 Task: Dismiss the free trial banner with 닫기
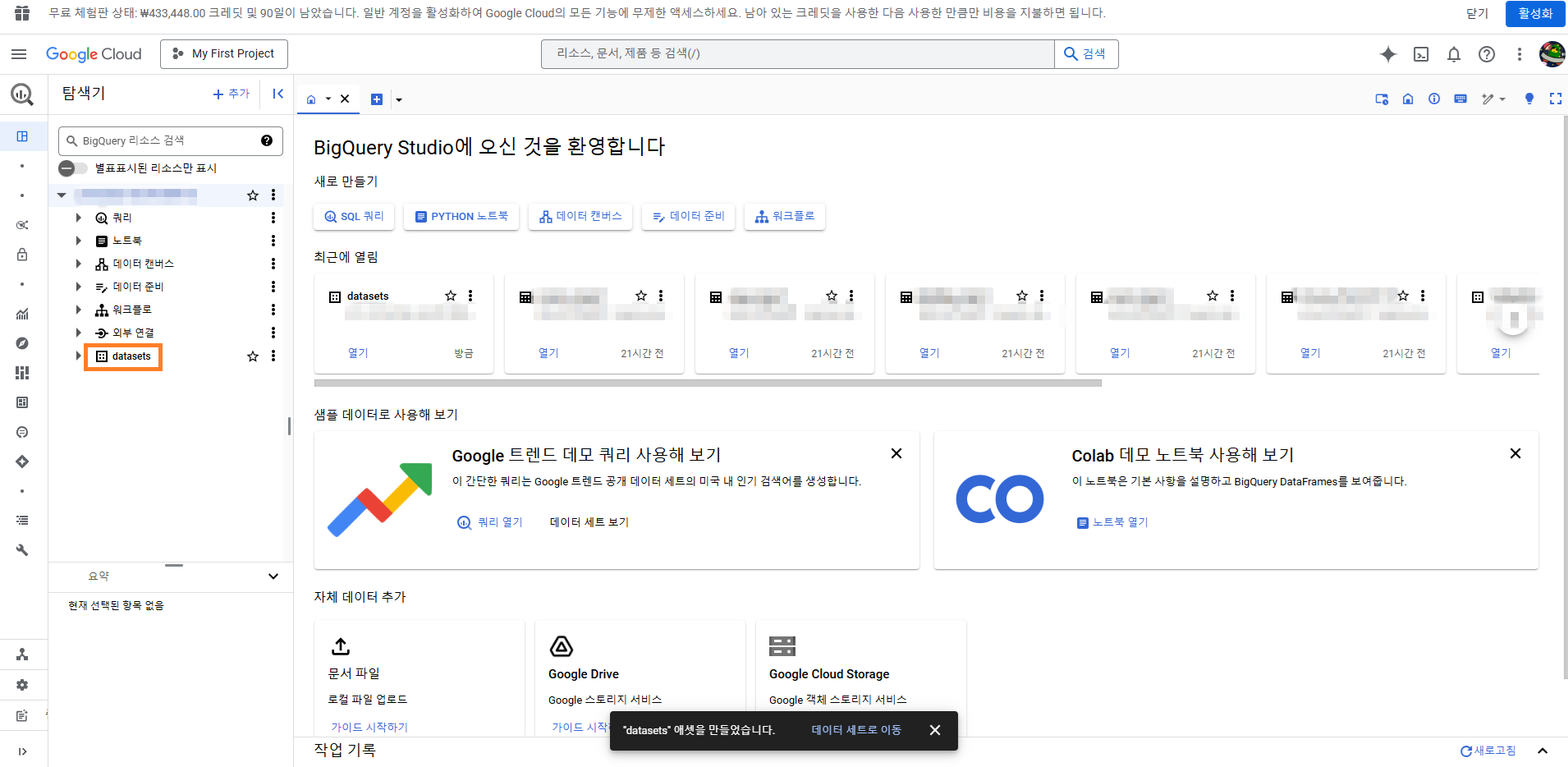pyautogui.click(x=1477, y=14)
